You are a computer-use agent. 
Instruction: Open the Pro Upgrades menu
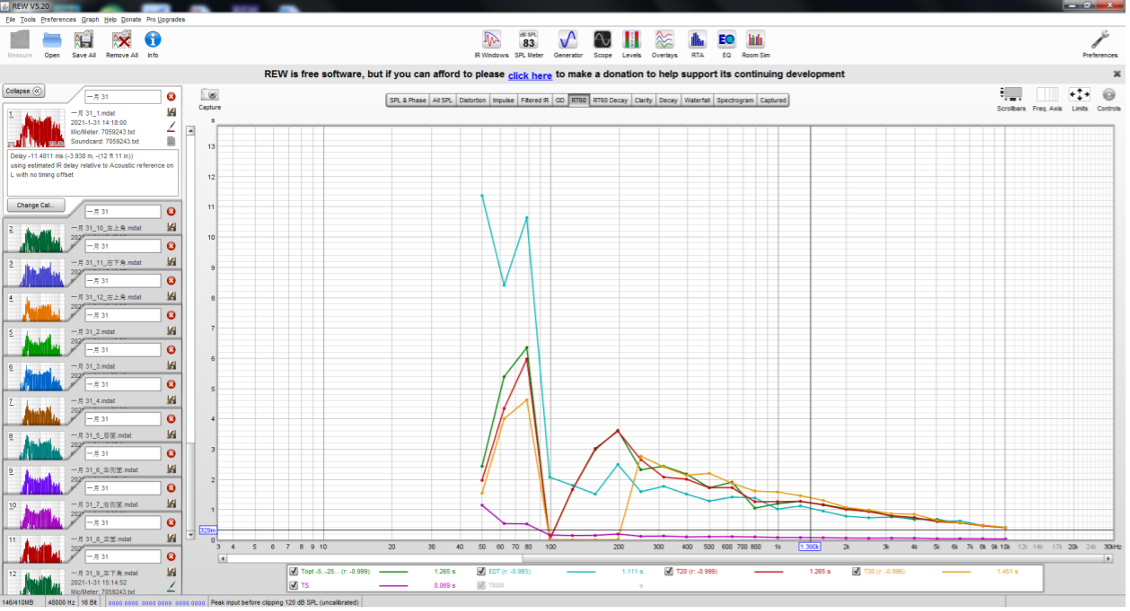[x=166, y=19]
